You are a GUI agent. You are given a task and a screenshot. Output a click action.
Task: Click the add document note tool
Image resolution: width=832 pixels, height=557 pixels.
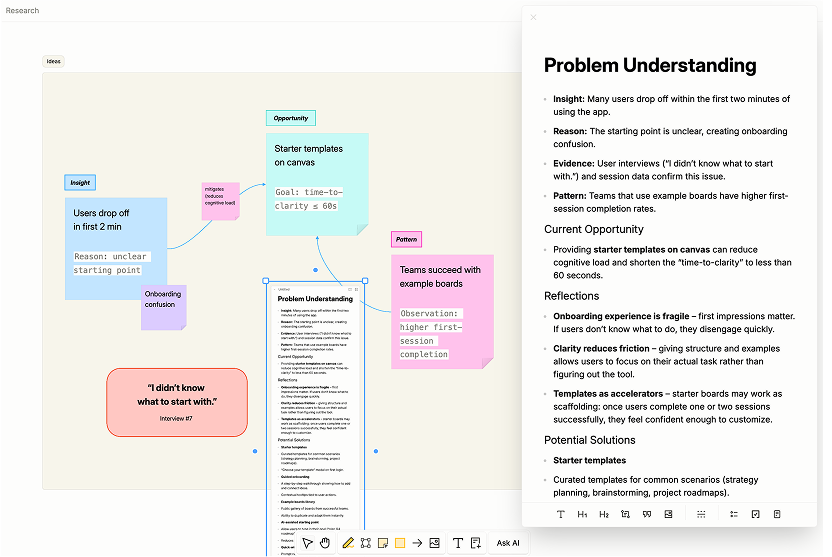pos(476,543)
